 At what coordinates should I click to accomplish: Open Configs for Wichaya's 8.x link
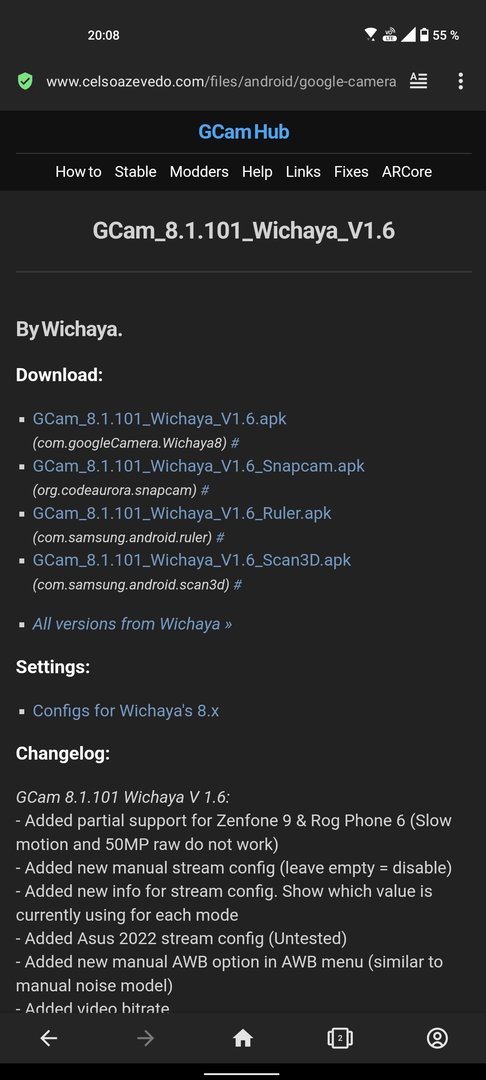click(126, 710)
